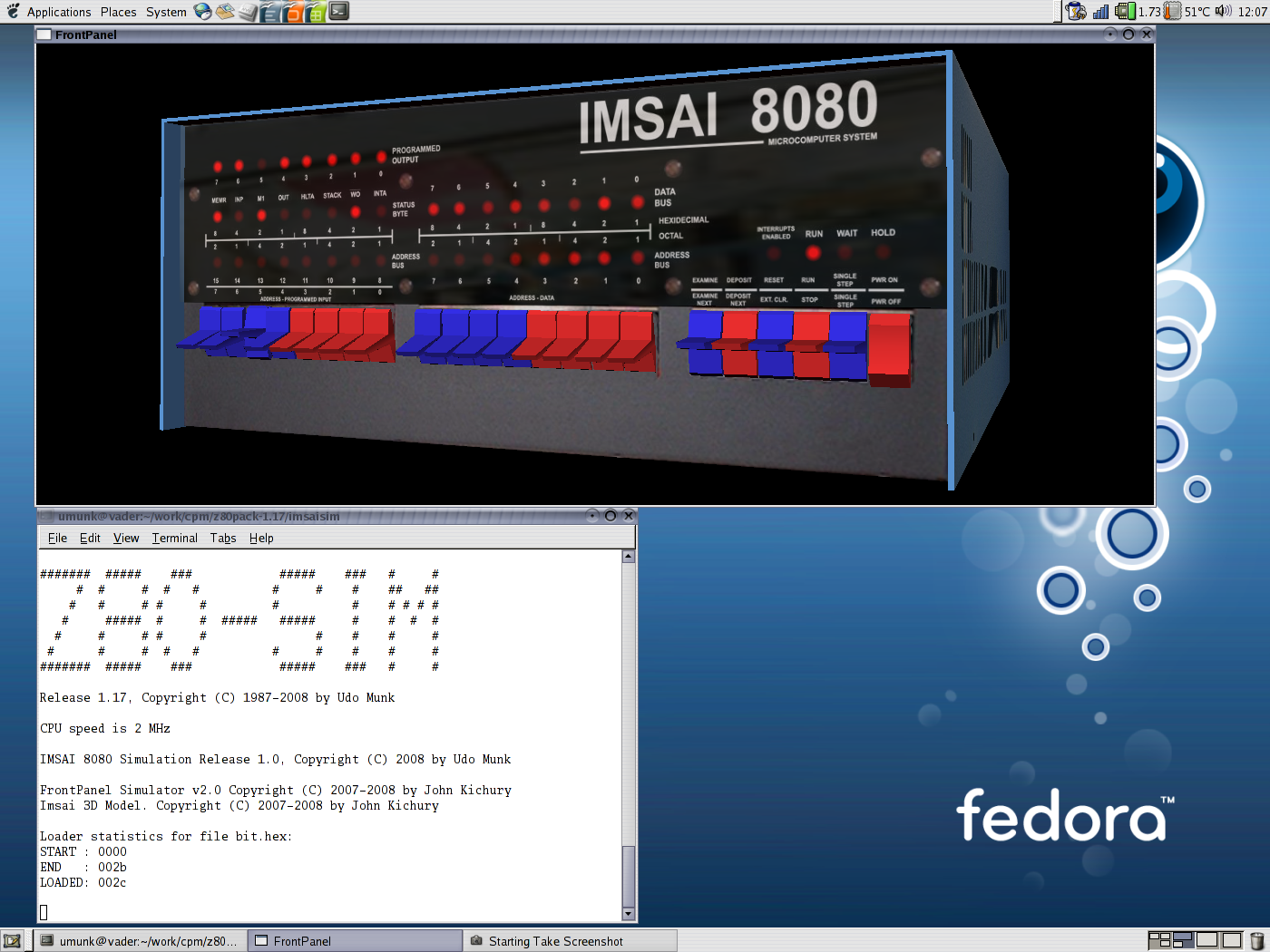This screenshot has width=1270, height=952.
Task: Launch the web browser from the top panel
Action: point(201,12)
